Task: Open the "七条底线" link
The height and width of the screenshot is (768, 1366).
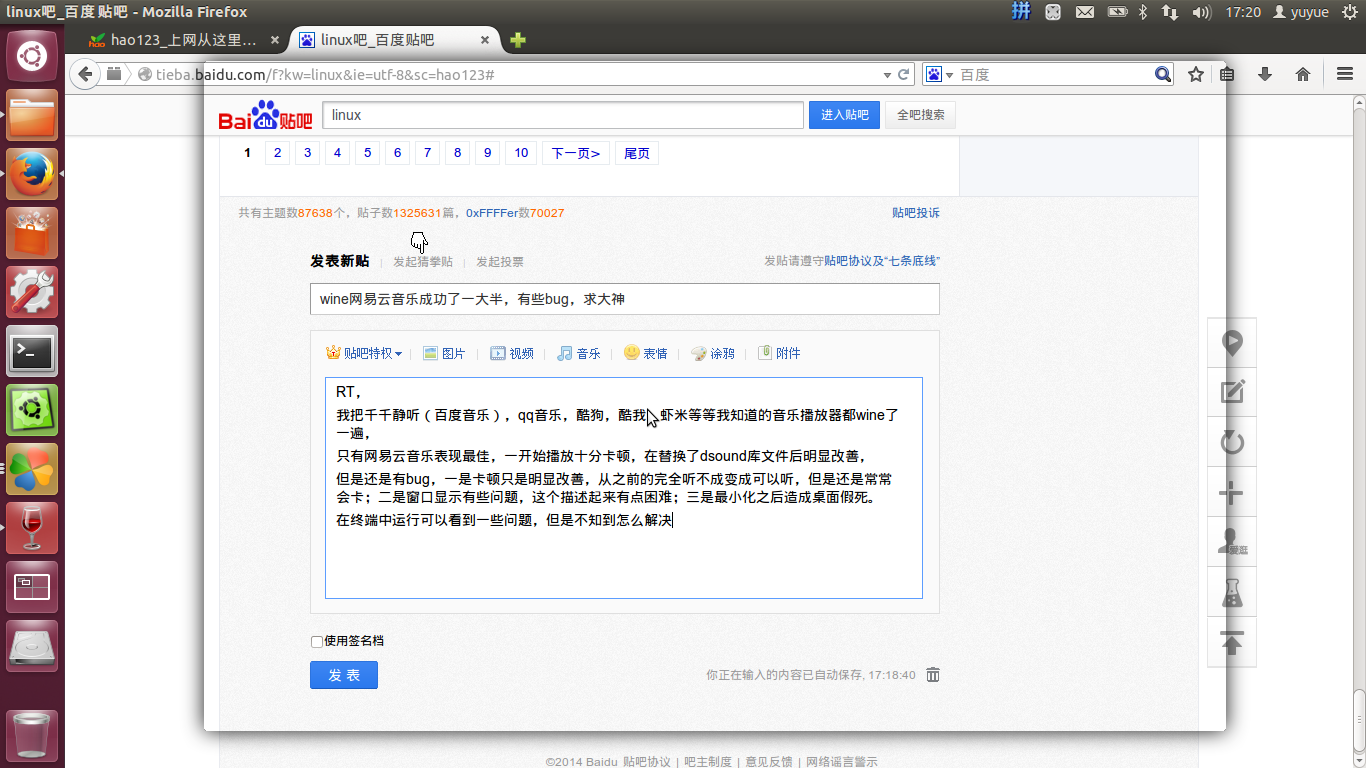Action: click(x=912, y=261)
